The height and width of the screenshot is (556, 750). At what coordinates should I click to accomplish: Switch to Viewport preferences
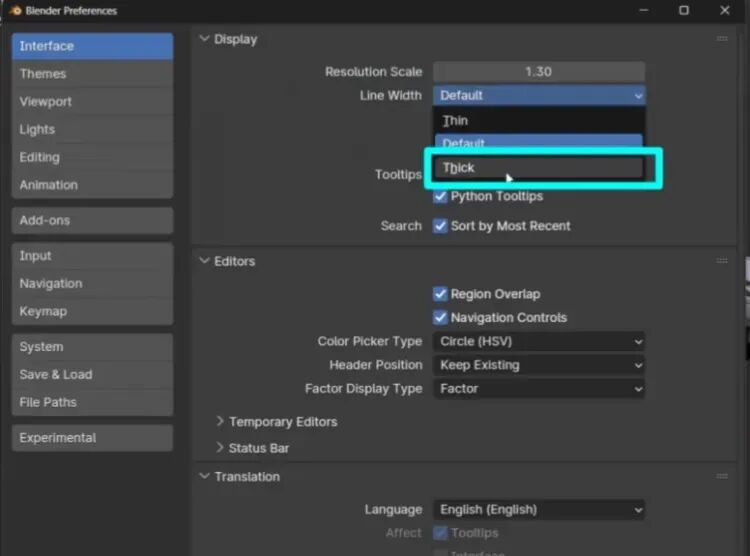click(x=92, y=101)
